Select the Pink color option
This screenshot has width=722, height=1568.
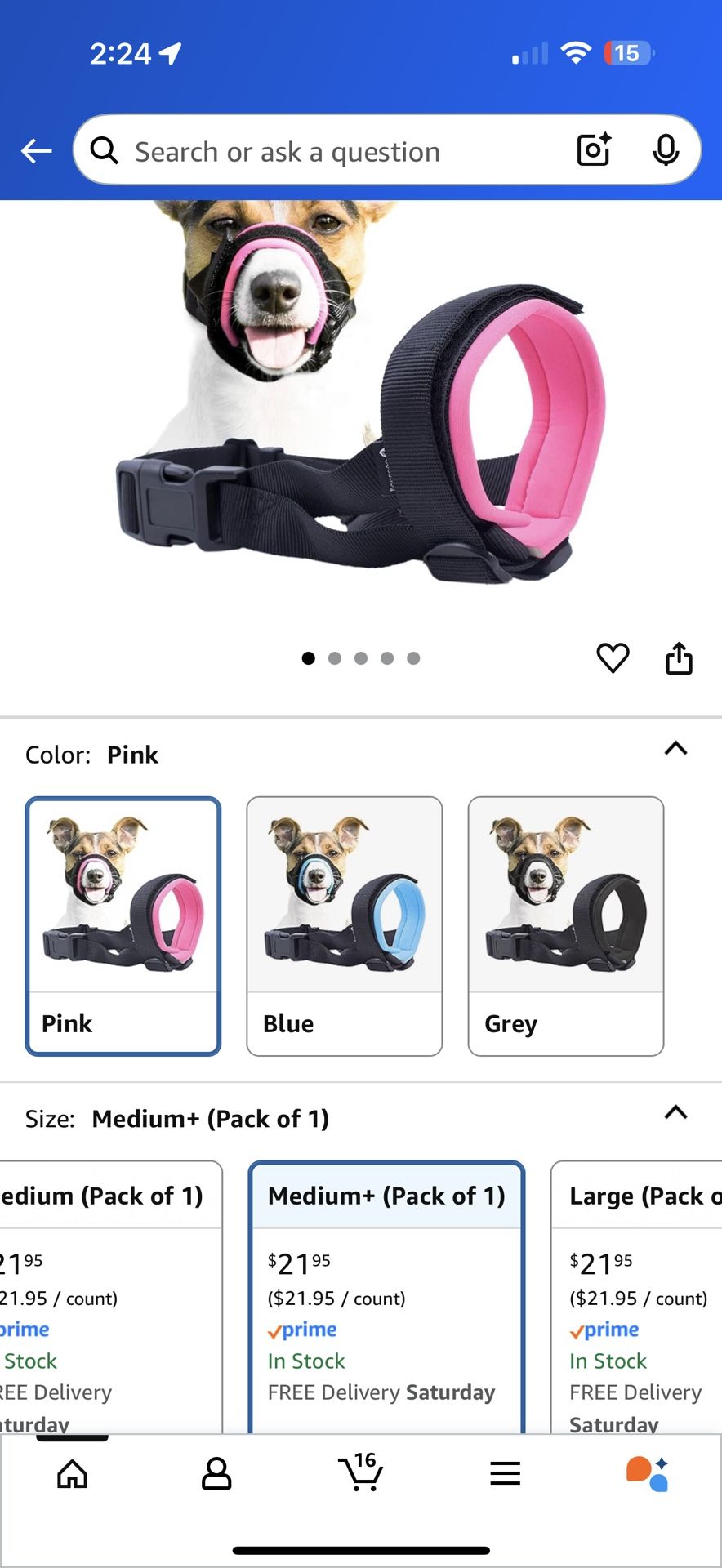(123, 926)
